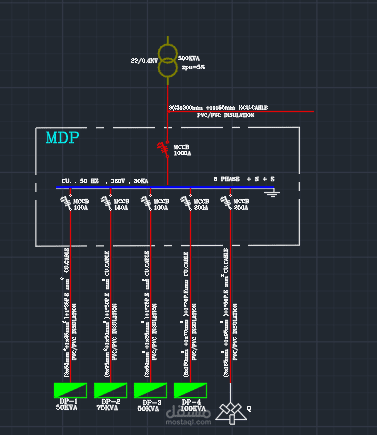Pick the DP-3 label text
This screenshot has width=377, height=435.
click(152, 403)
